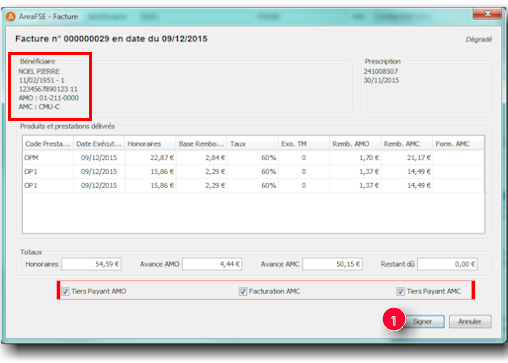The image size is (508, 363).
Task: Toggle the Tiers Payant AMO checkbox
Action: 65,291
